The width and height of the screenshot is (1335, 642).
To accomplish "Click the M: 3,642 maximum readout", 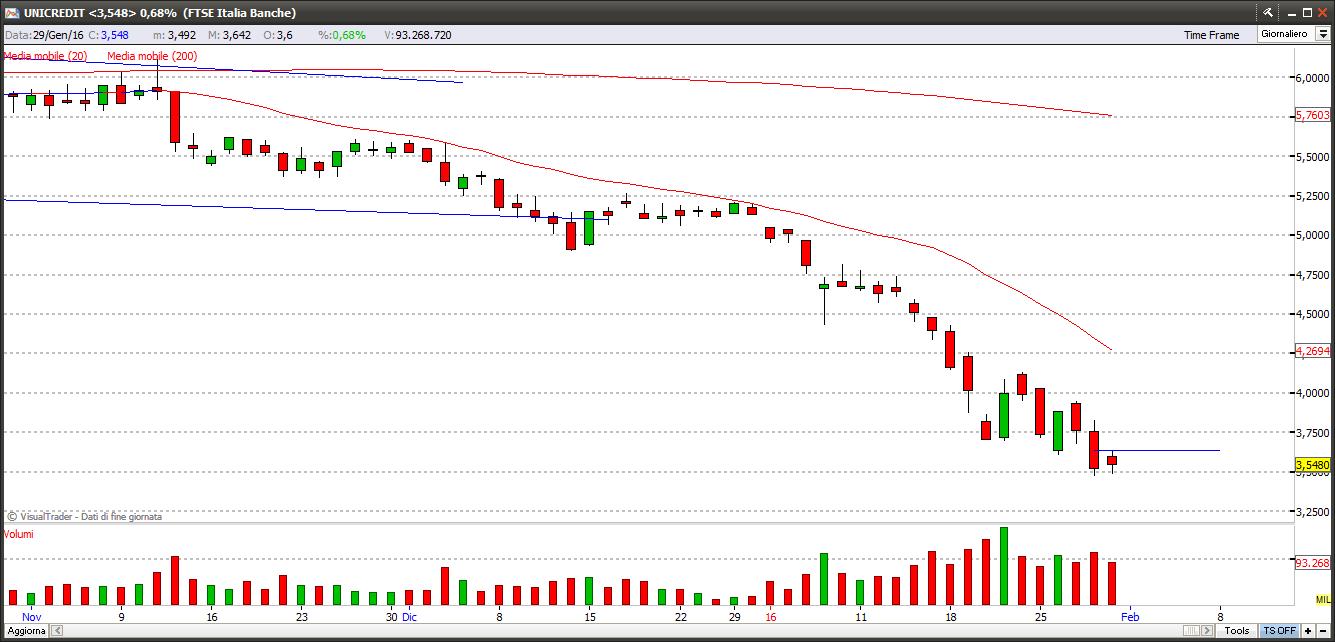I will [229, 35].
